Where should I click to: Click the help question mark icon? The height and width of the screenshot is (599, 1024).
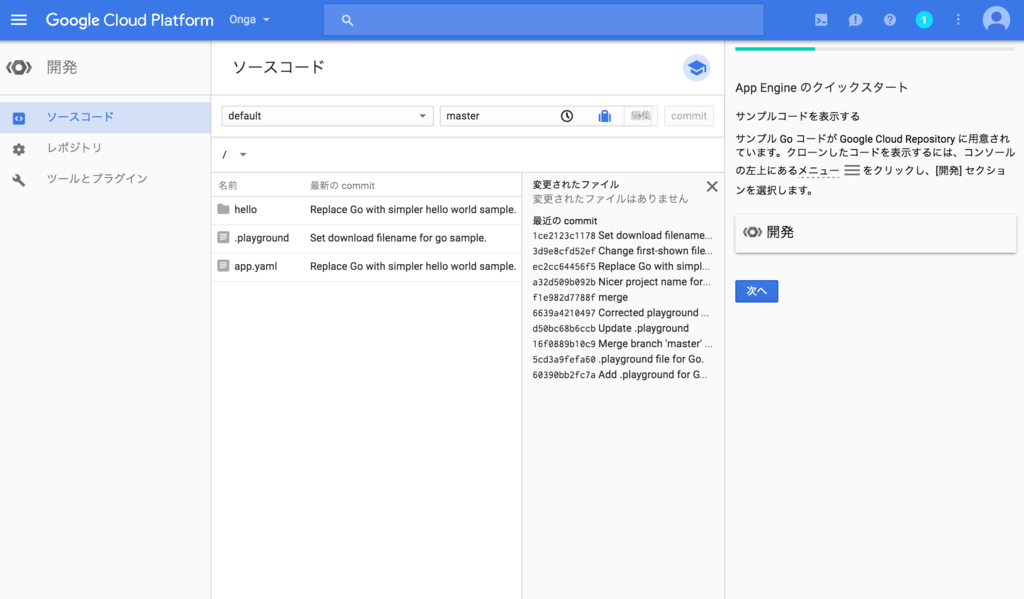[x=889, y=18]
